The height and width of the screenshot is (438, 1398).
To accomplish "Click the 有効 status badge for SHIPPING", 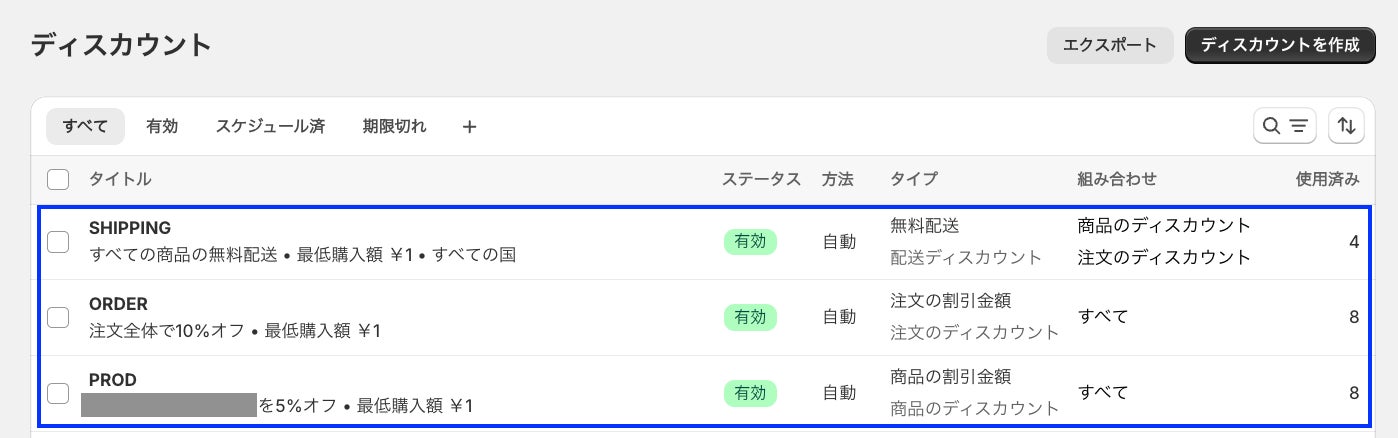I will coord(750,242).
